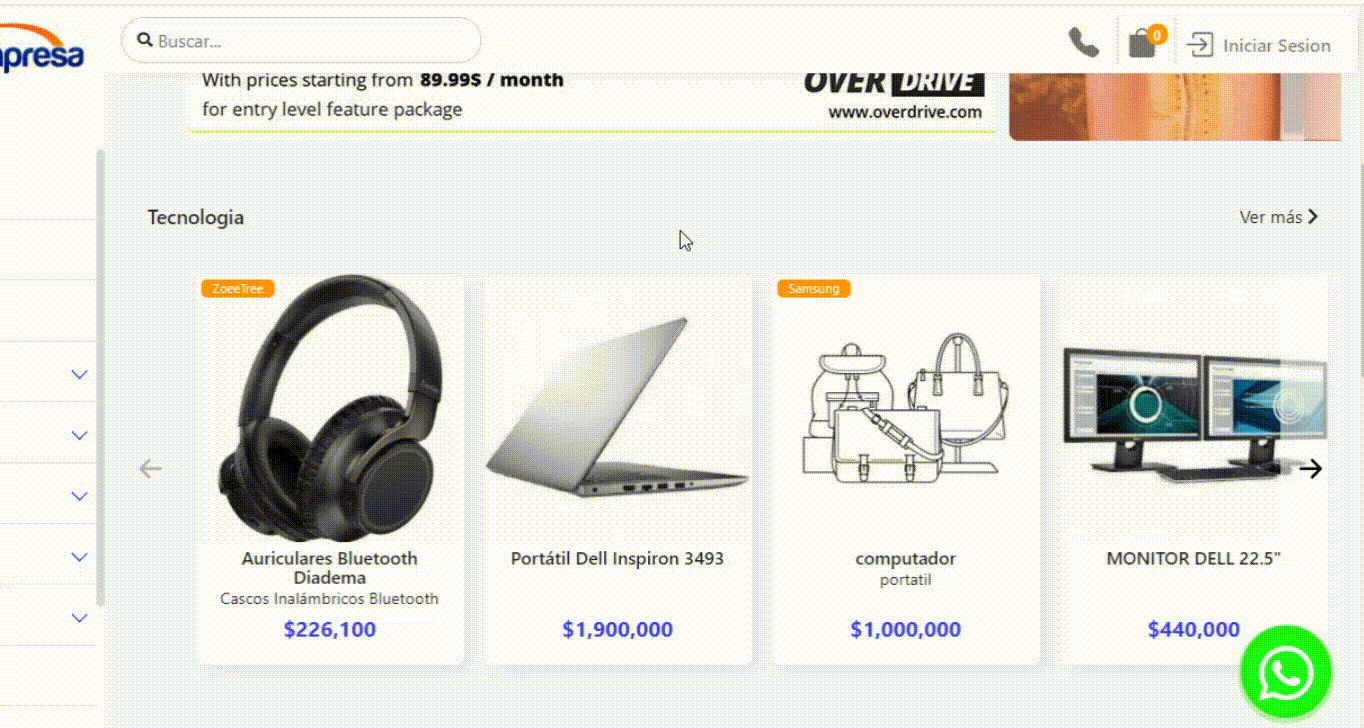This screenshot has height=728, width=1364.
Task: Click the search magnifier icon
Action: click(145, 41)
